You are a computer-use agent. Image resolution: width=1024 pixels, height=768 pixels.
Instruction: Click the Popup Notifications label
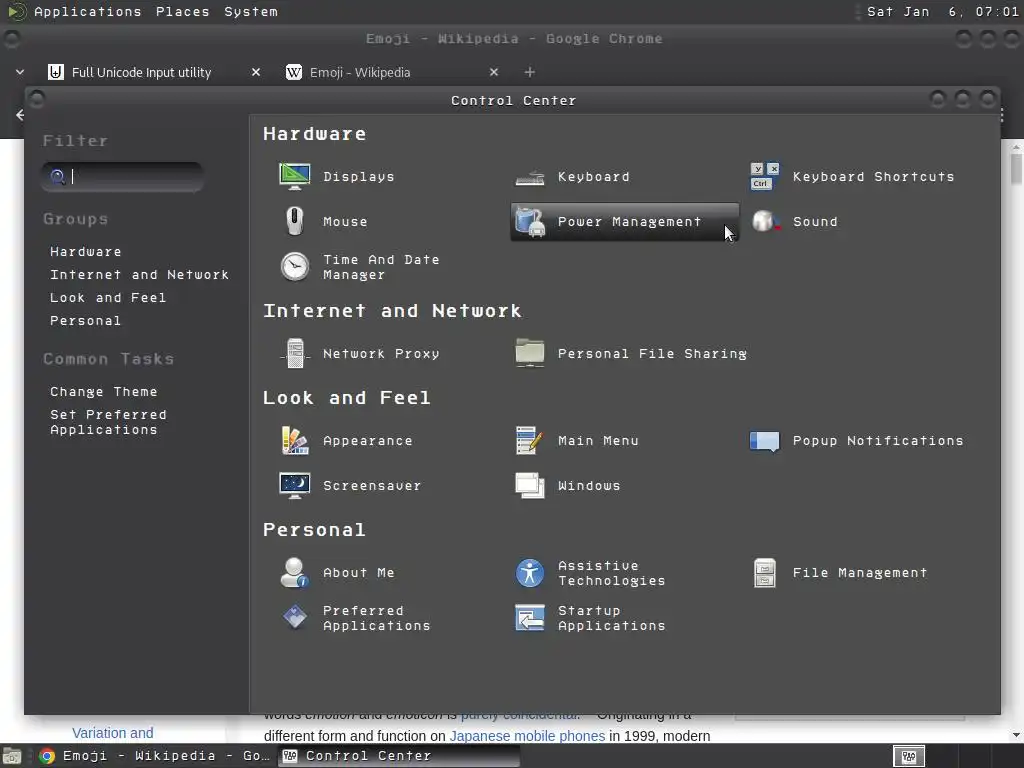pyautogui.click(x=878, y=441)
